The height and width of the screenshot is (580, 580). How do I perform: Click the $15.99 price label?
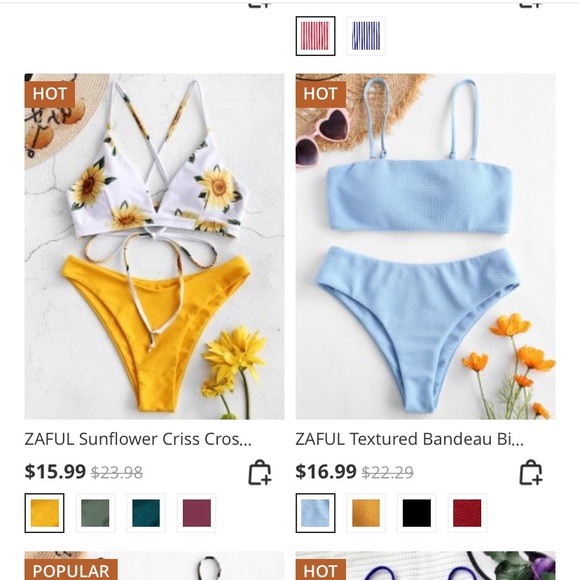pos(55,472)
